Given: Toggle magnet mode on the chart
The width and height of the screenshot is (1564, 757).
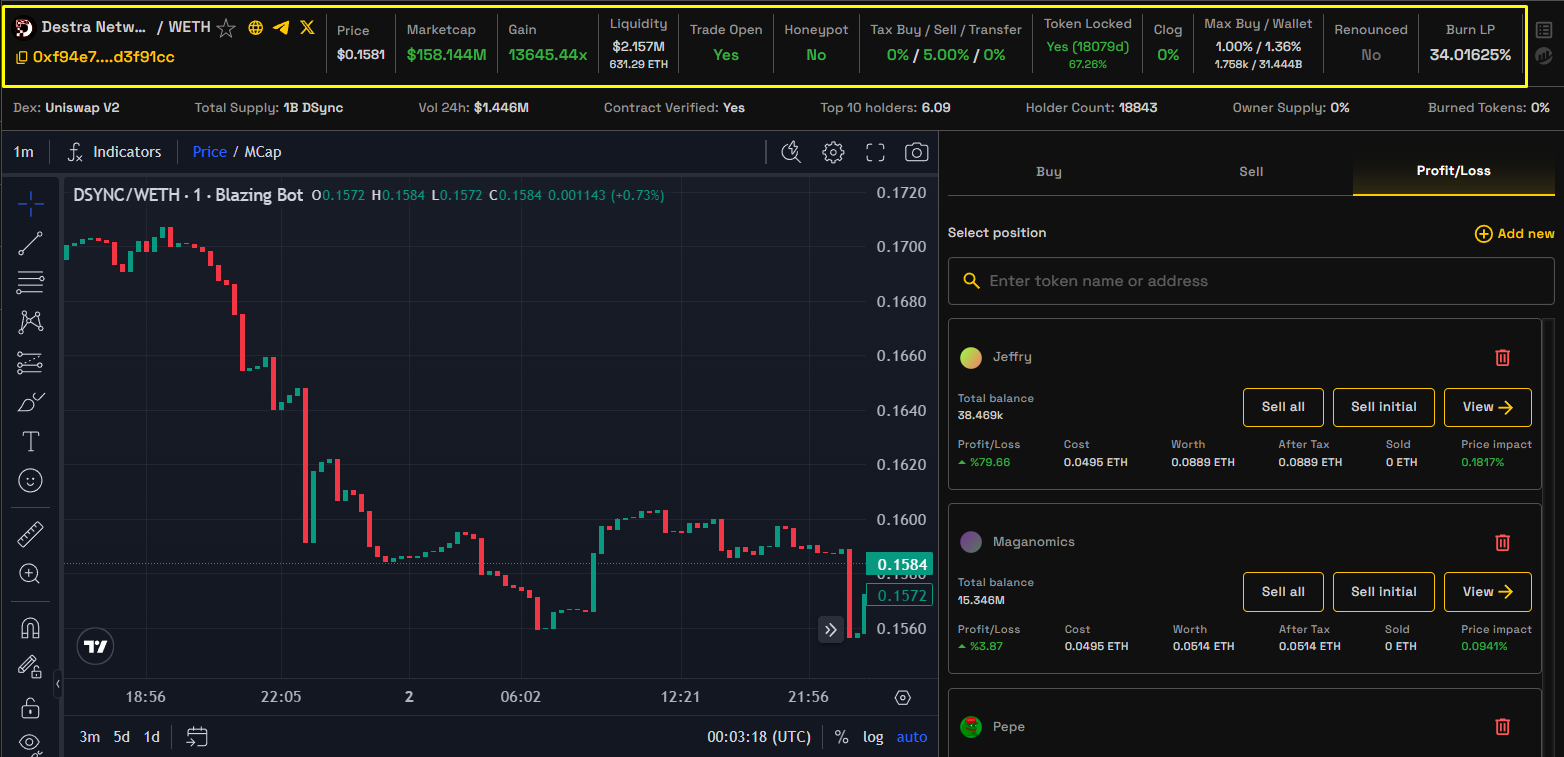Looking at the screenshot, I should (30, 628).
